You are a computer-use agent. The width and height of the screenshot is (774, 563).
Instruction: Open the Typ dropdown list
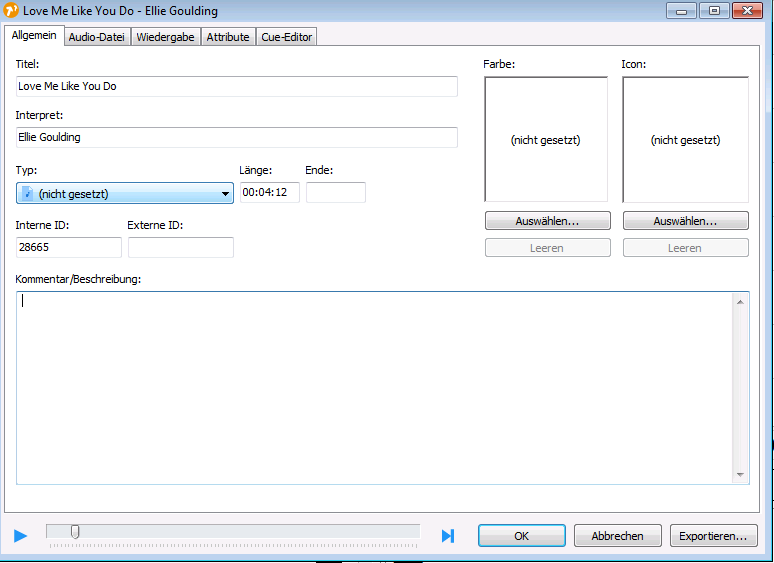pos(225,194)
